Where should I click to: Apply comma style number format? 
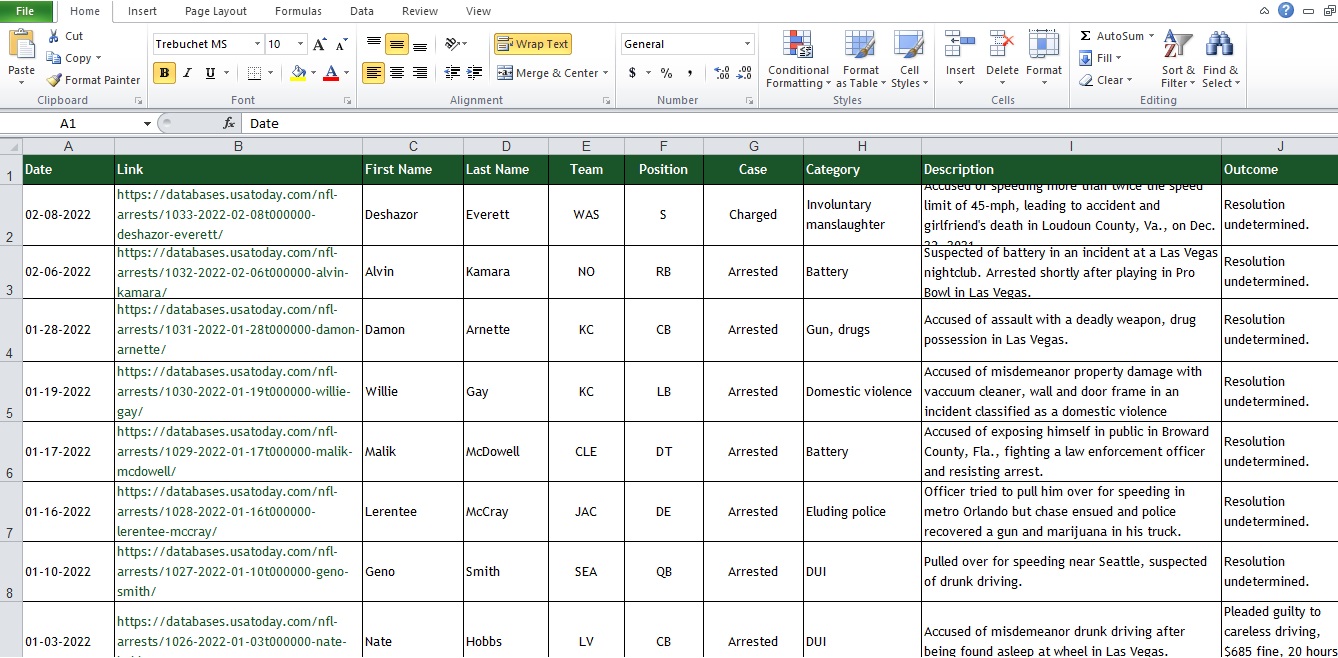(691, 73)
